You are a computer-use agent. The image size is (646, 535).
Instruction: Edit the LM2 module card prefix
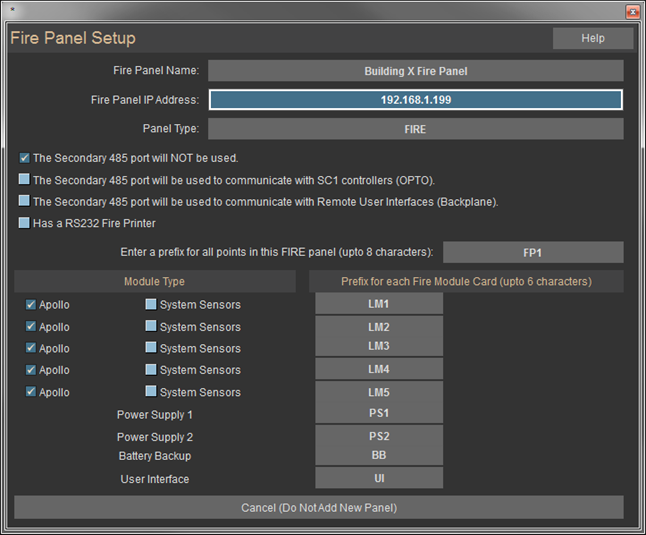[379, 327]
